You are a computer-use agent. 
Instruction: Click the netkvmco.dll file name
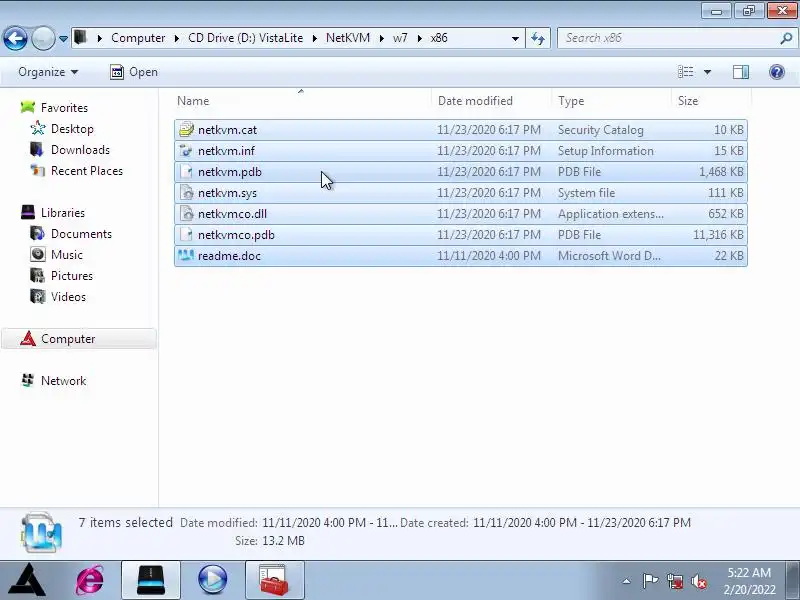[x=232, y=214]
